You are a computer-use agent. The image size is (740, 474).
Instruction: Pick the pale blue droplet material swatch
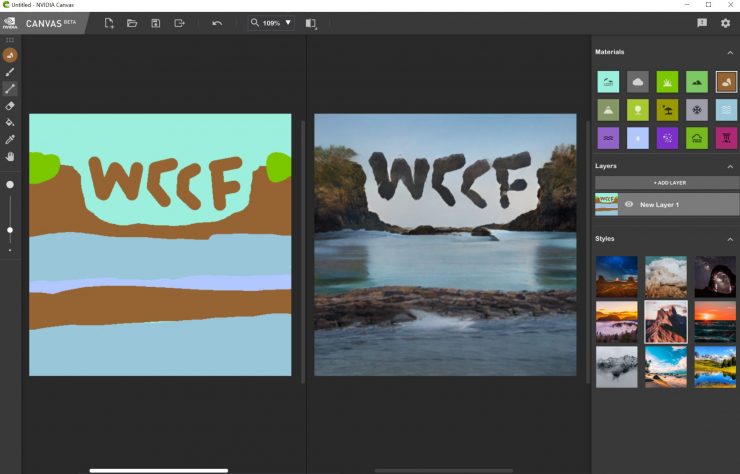(x=638, y=138)
